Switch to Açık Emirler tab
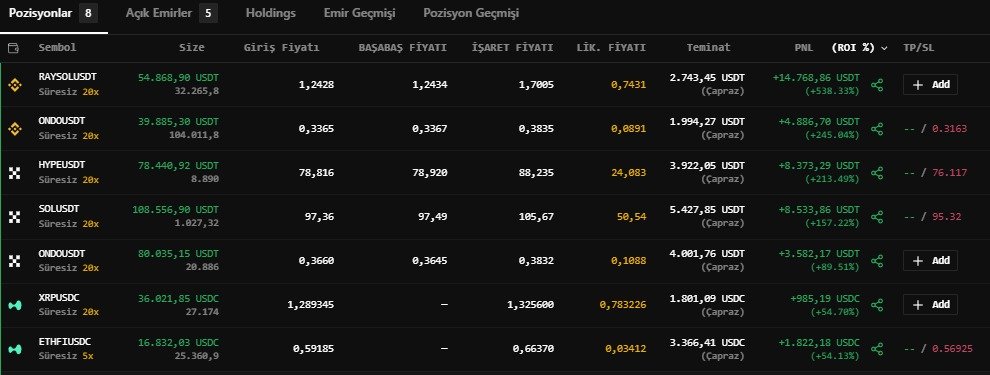 171,13
